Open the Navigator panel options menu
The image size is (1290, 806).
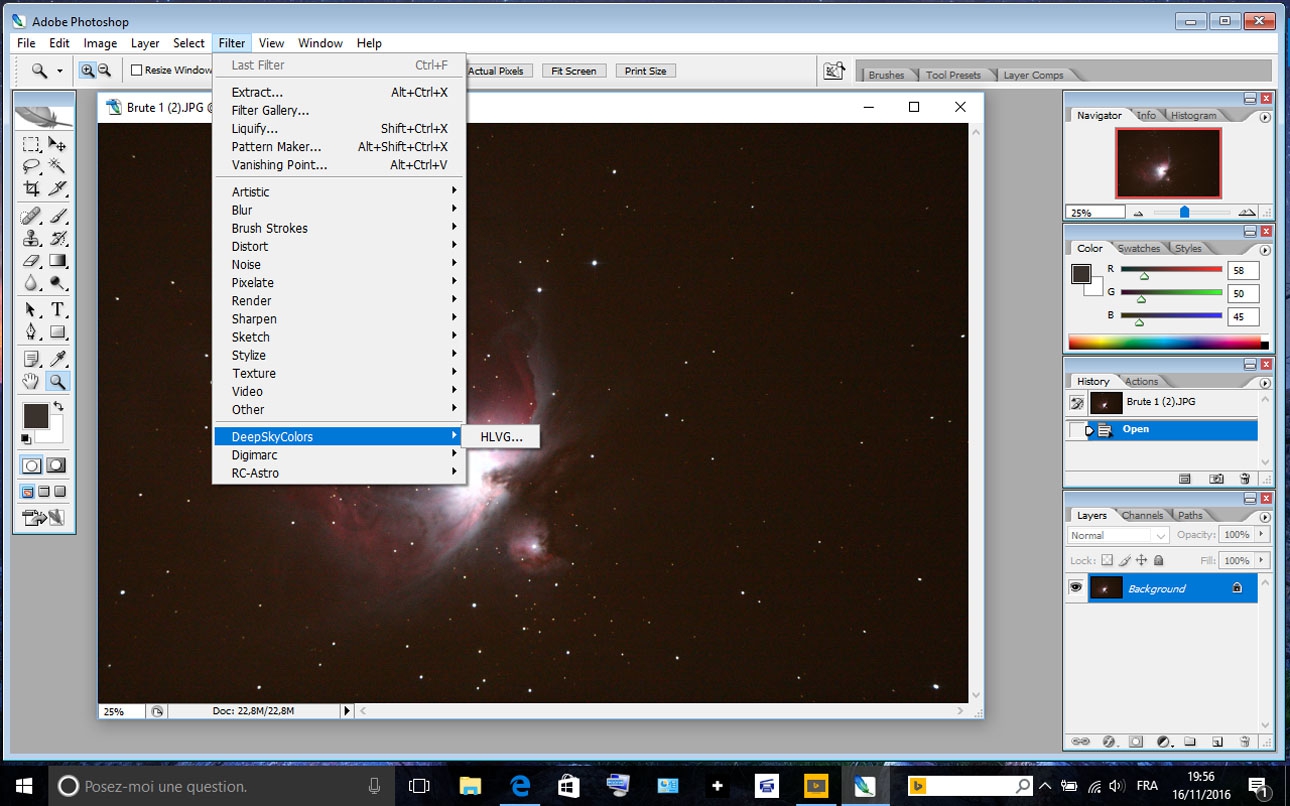coord(1265,117)
